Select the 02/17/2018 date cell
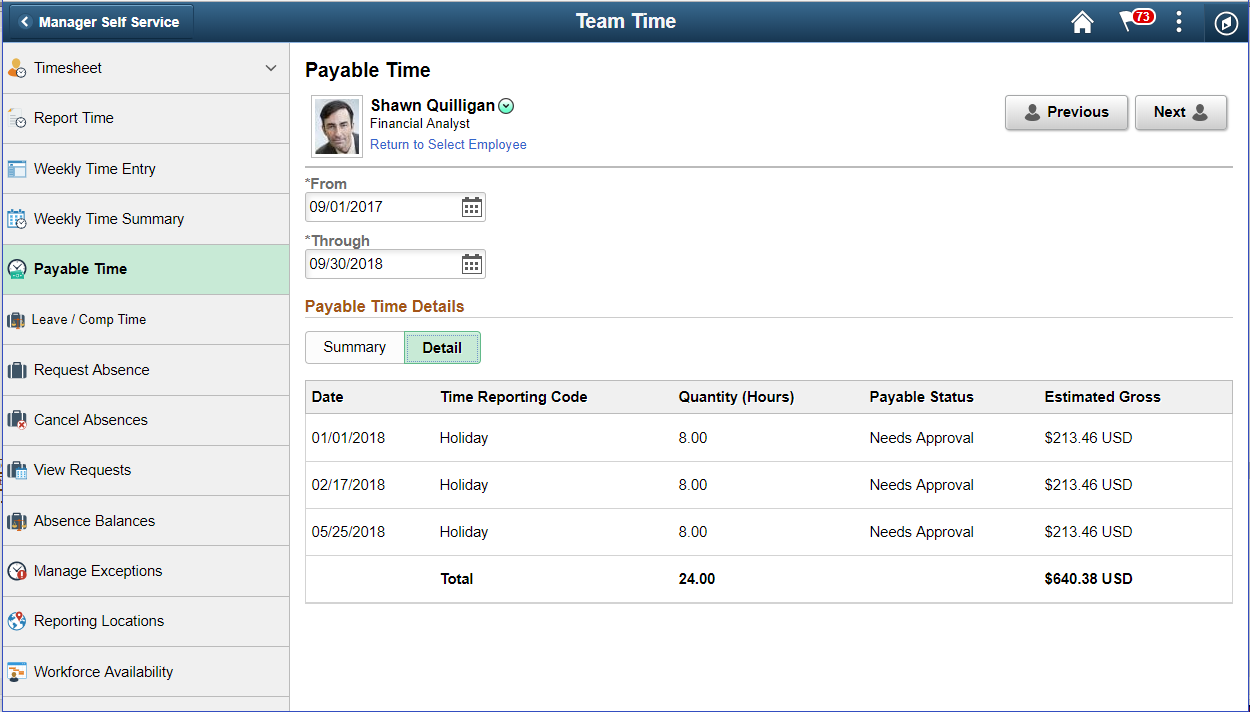This screenshot has height=712, width=1250. point(348,485)
